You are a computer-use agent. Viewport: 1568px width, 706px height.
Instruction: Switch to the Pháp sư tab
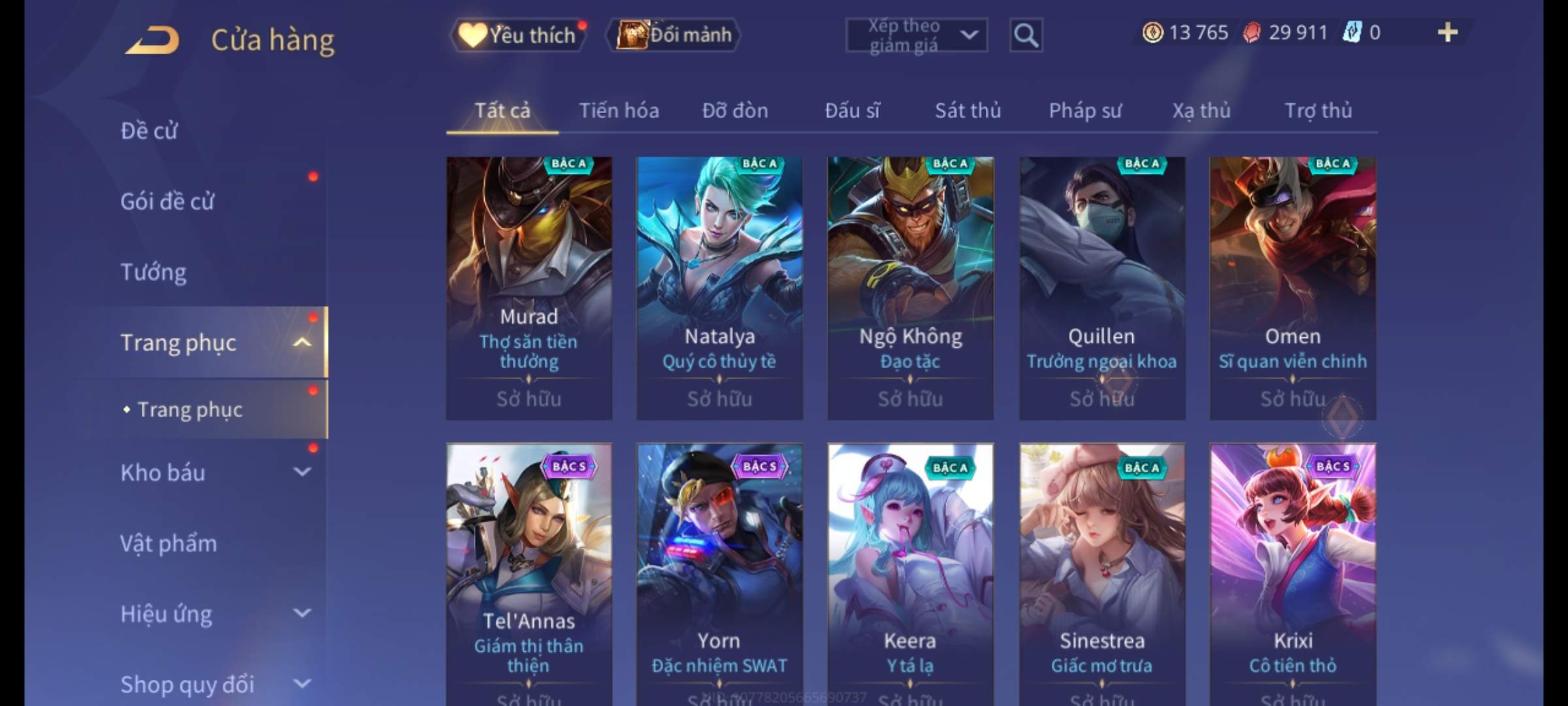[x=1085, y=110]
